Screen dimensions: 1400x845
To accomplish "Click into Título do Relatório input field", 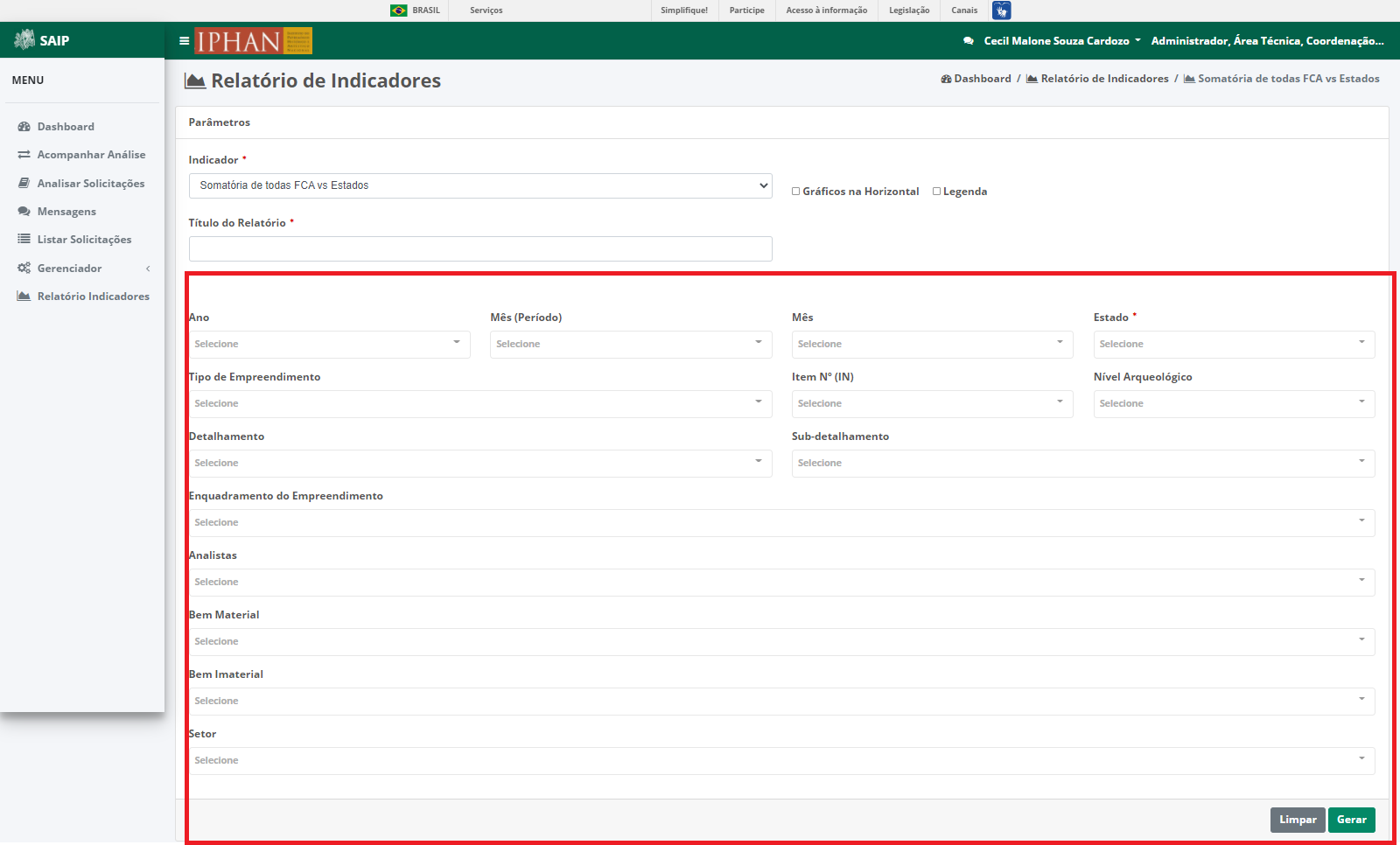I will [x=480, y=248].
